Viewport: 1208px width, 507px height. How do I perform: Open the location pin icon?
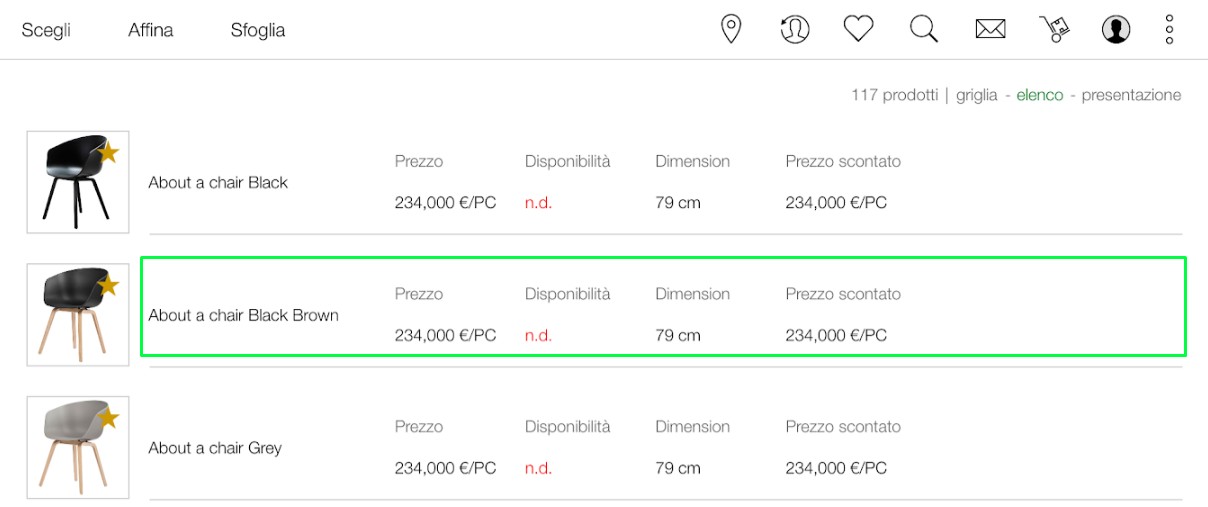(731, 29)
